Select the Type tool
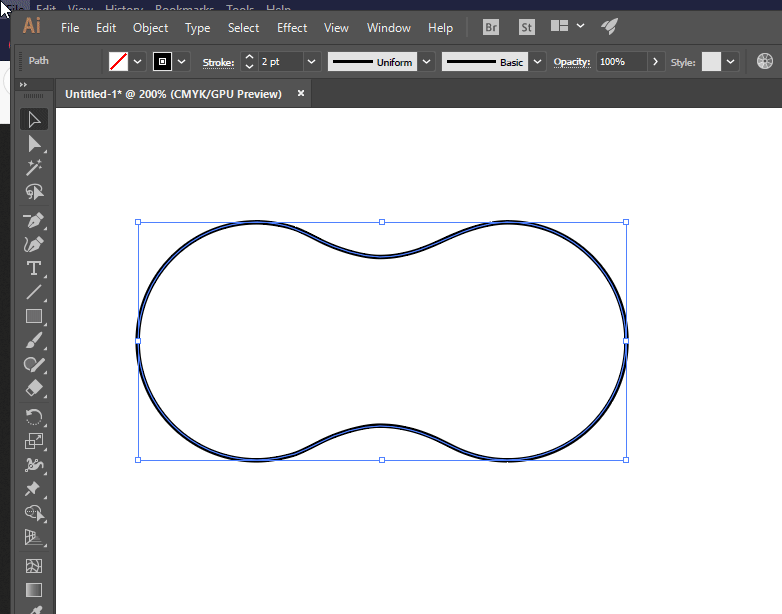This screenshot has height=614, width=782. click(x=34, y=268)
